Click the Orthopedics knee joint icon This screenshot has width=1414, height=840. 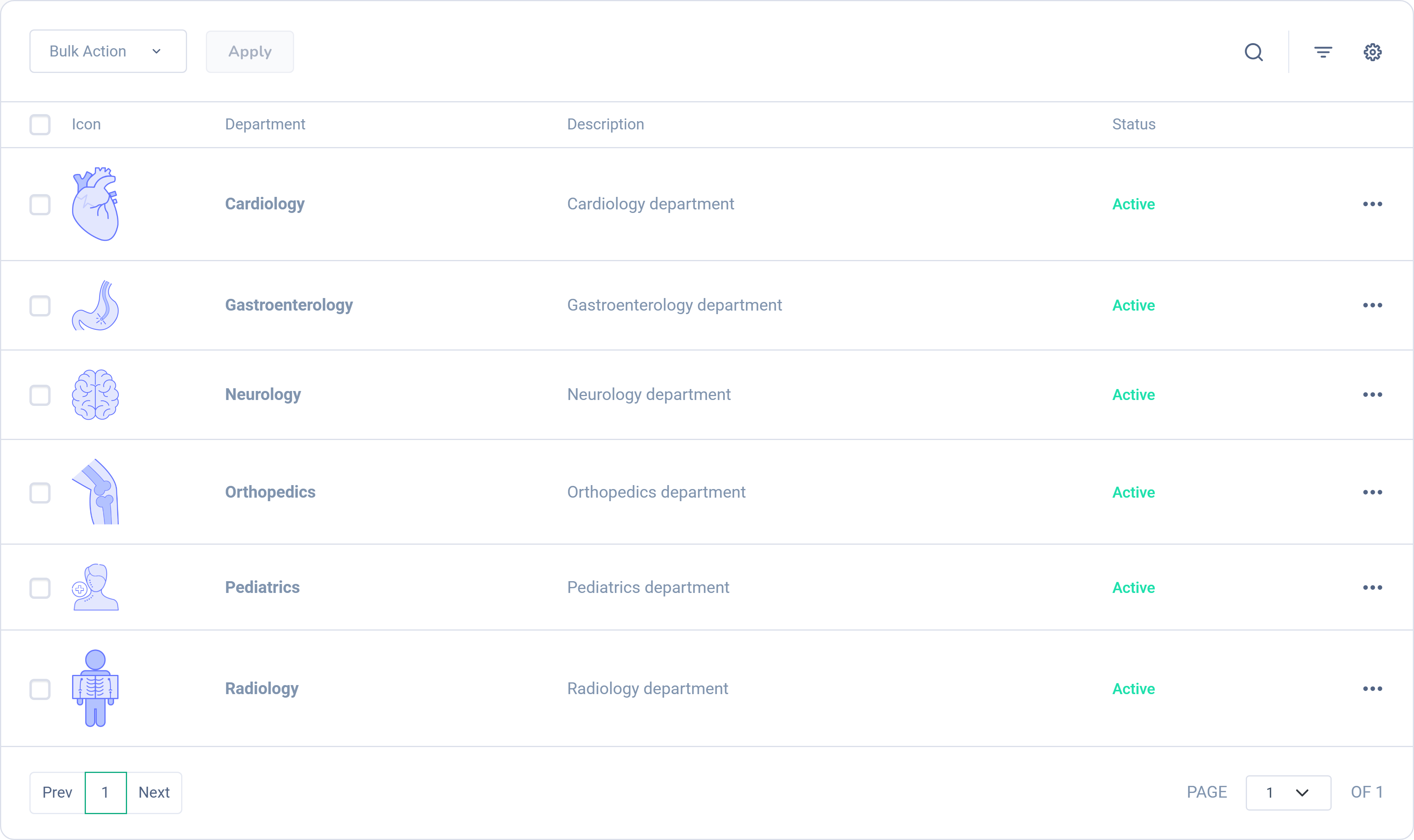[96, 492]
